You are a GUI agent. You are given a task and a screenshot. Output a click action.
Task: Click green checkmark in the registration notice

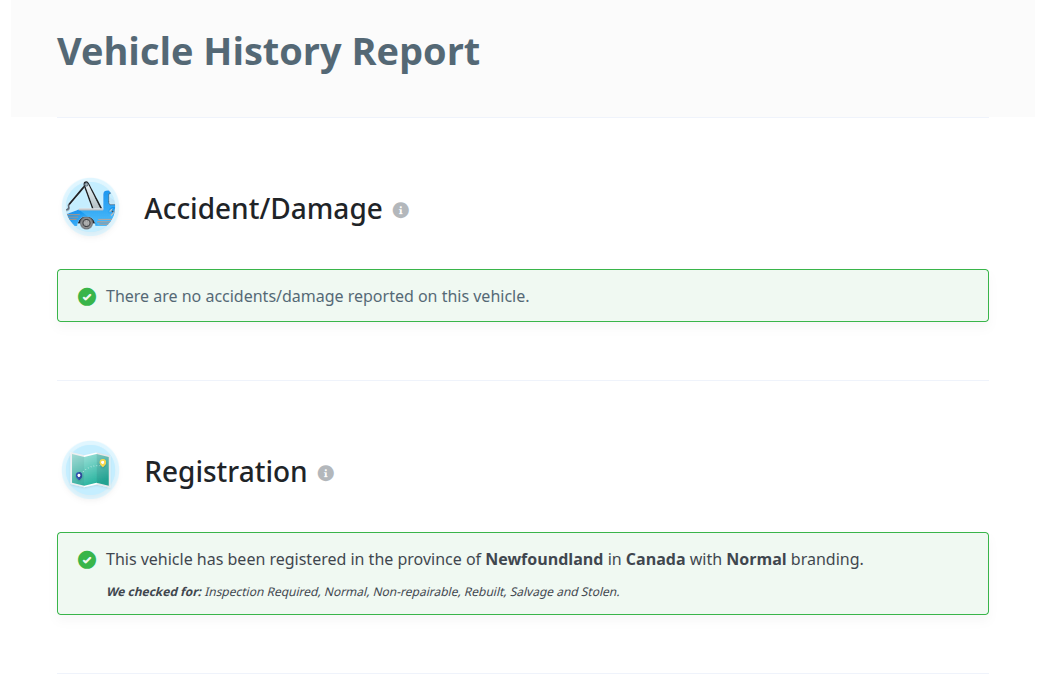pyautogui.click(x=87, y=560)
